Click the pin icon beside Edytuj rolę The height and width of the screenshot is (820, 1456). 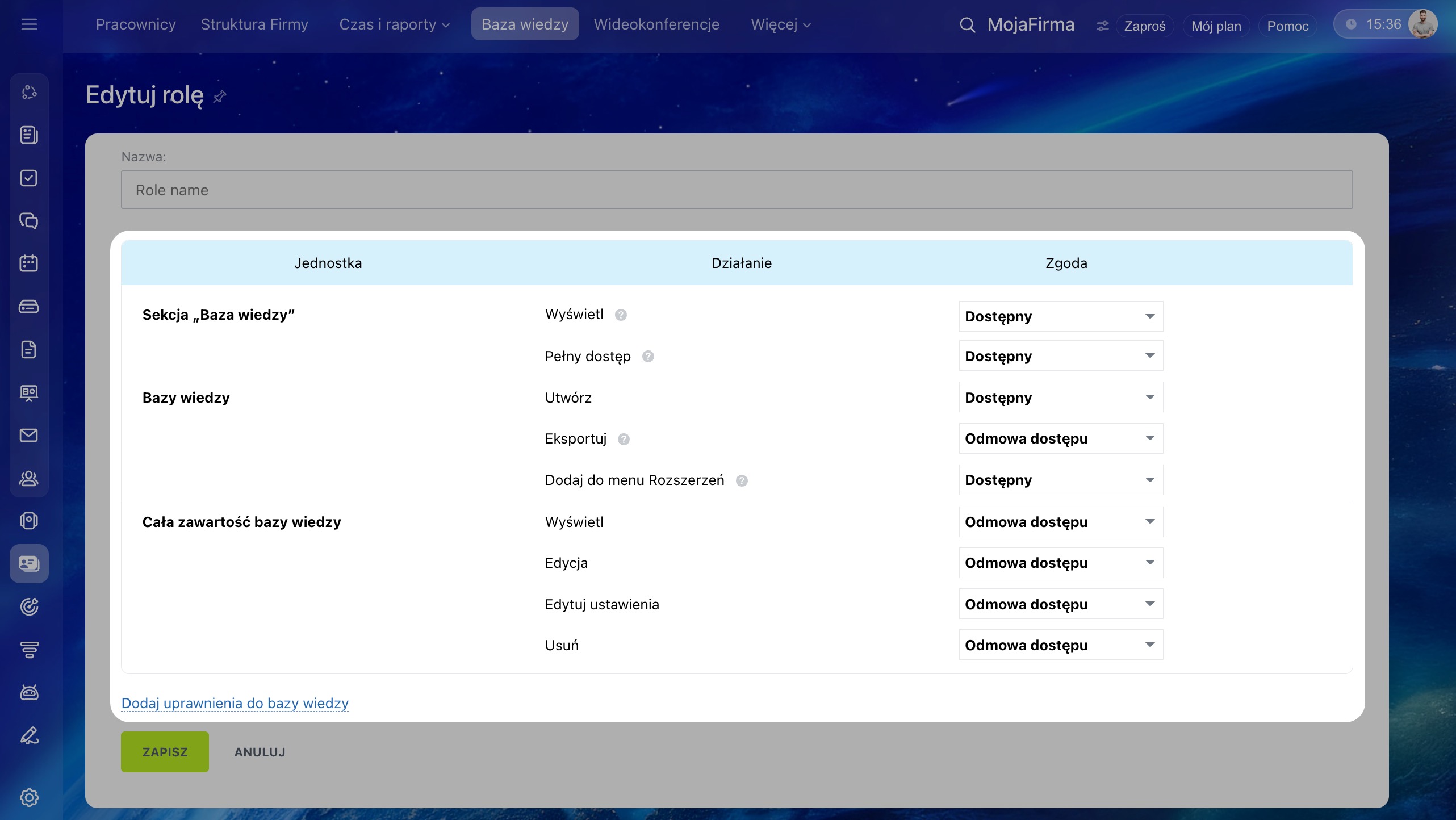[x=220, y=97]
